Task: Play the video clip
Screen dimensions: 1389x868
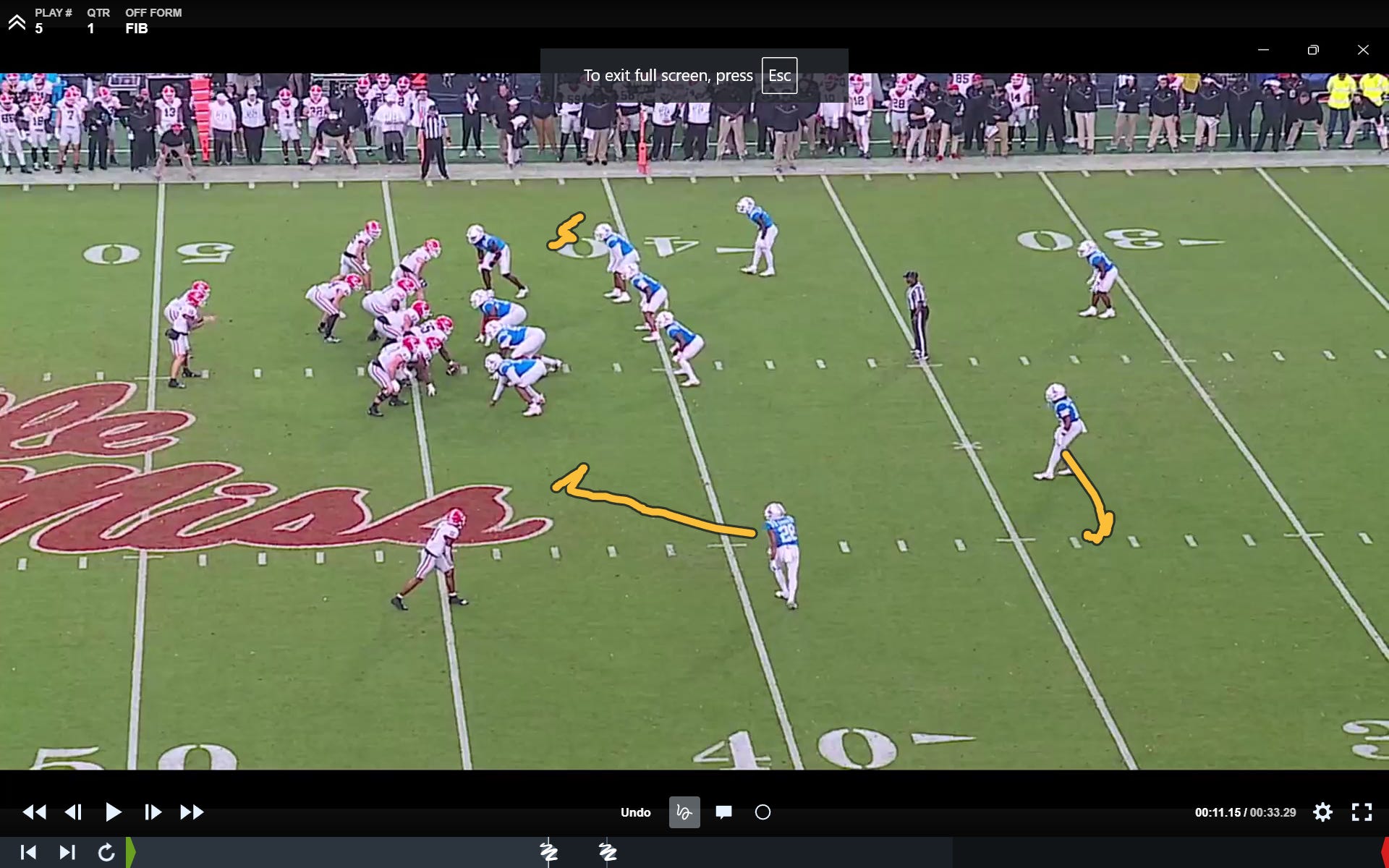Action: [x=113, y=812]
